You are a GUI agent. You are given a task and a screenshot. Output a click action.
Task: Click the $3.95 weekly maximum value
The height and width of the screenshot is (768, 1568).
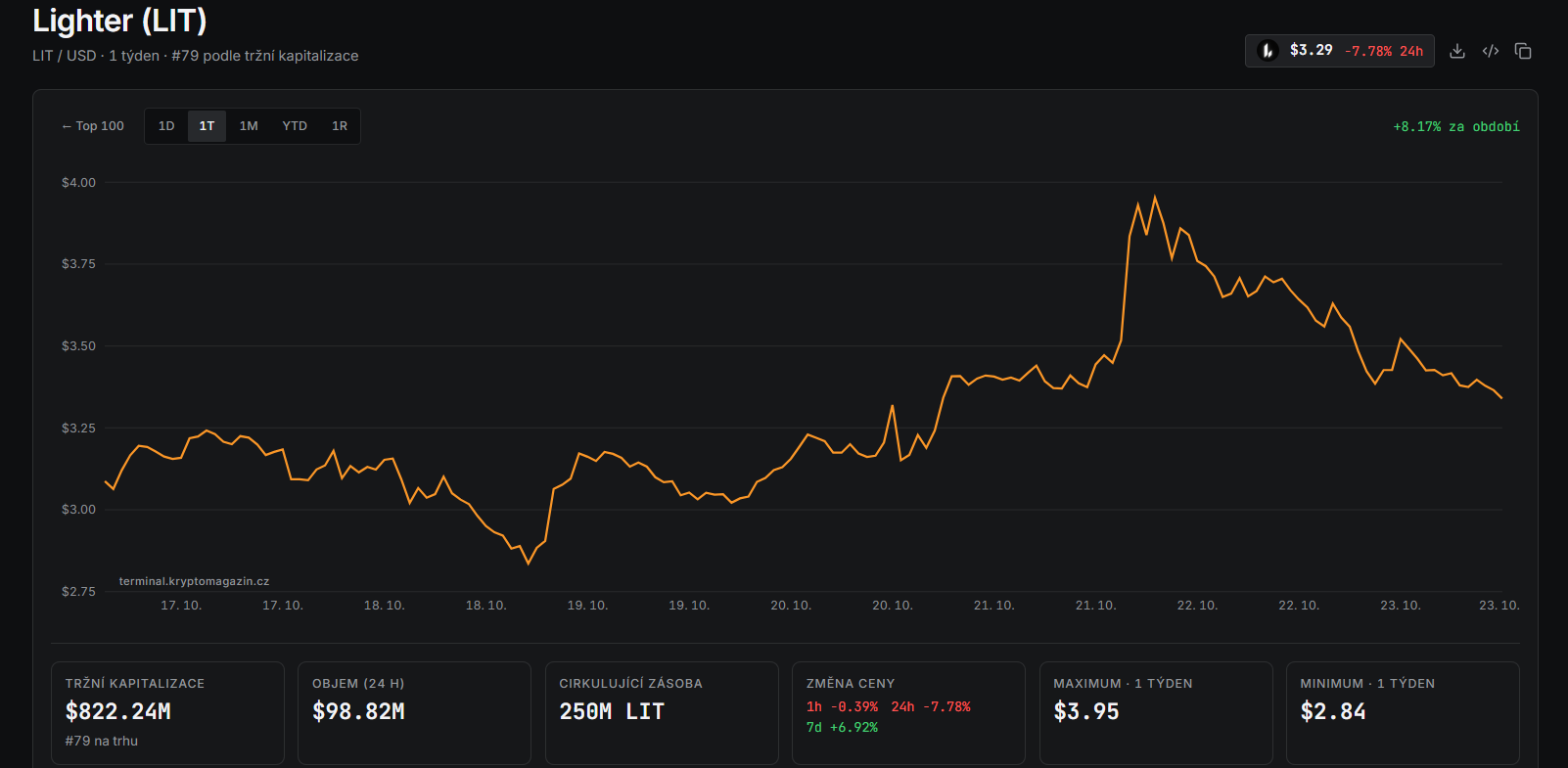pos(1086,711)
